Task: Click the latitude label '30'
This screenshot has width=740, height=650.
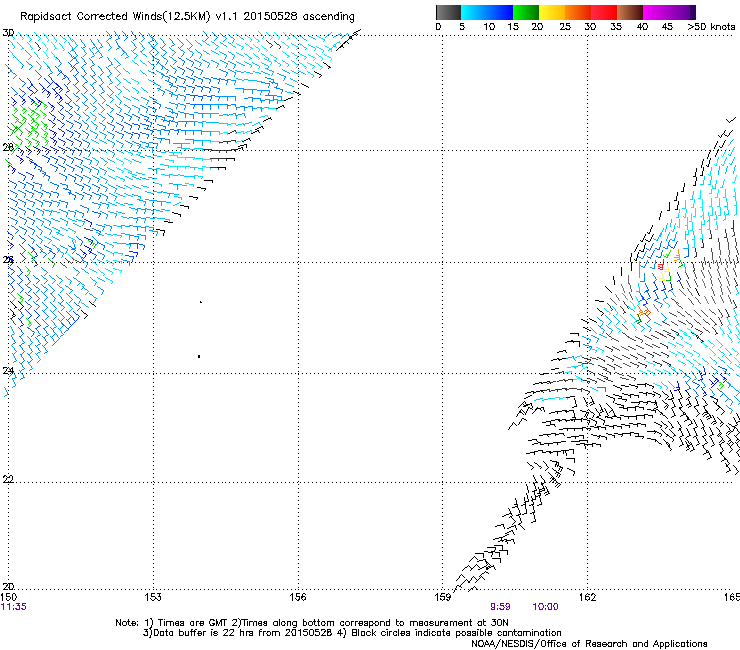Action: (x=8, y=33)
